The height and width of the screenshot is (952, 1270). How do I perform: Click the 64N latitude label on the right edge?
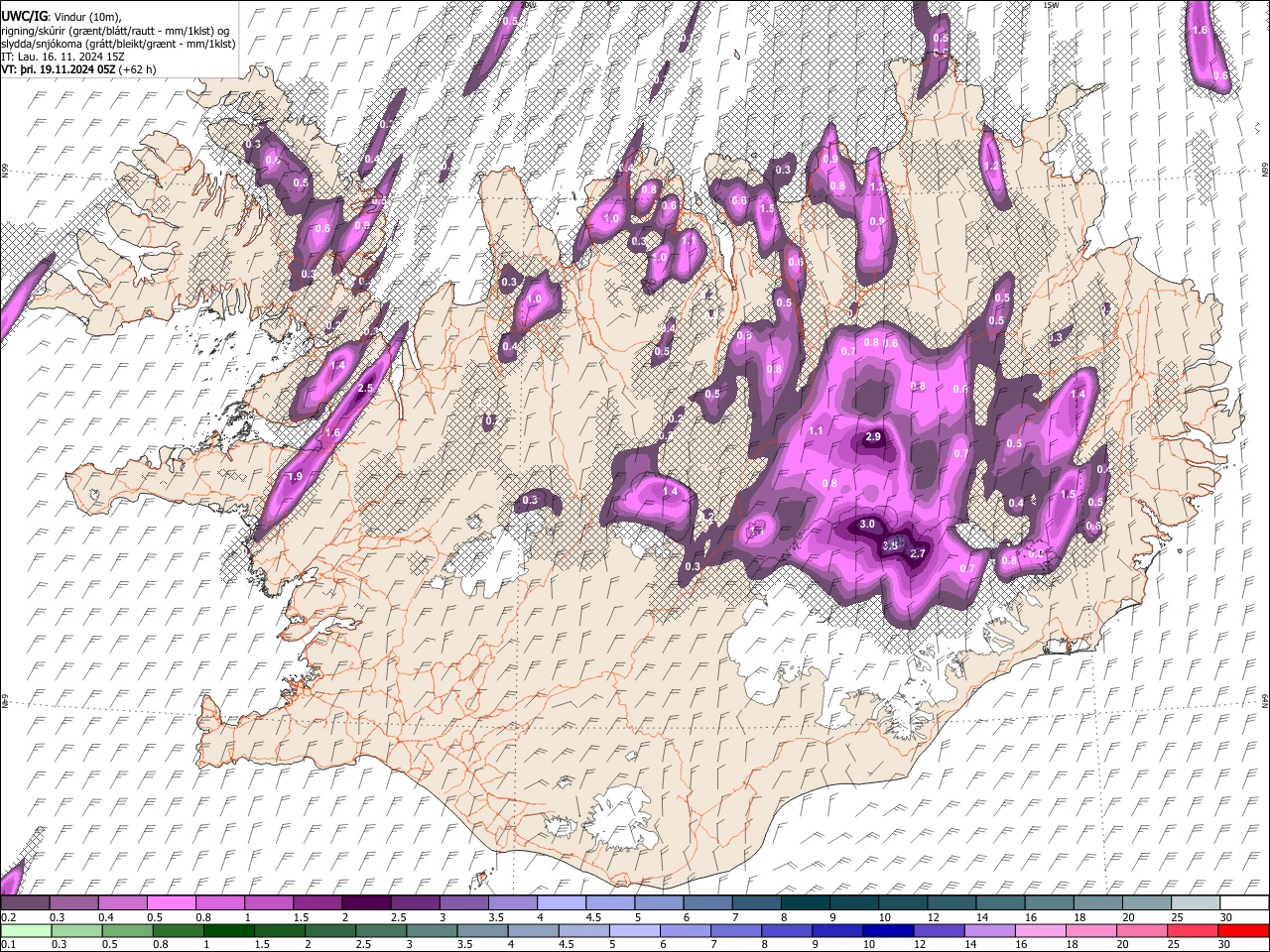click(x=1265, y=699)
